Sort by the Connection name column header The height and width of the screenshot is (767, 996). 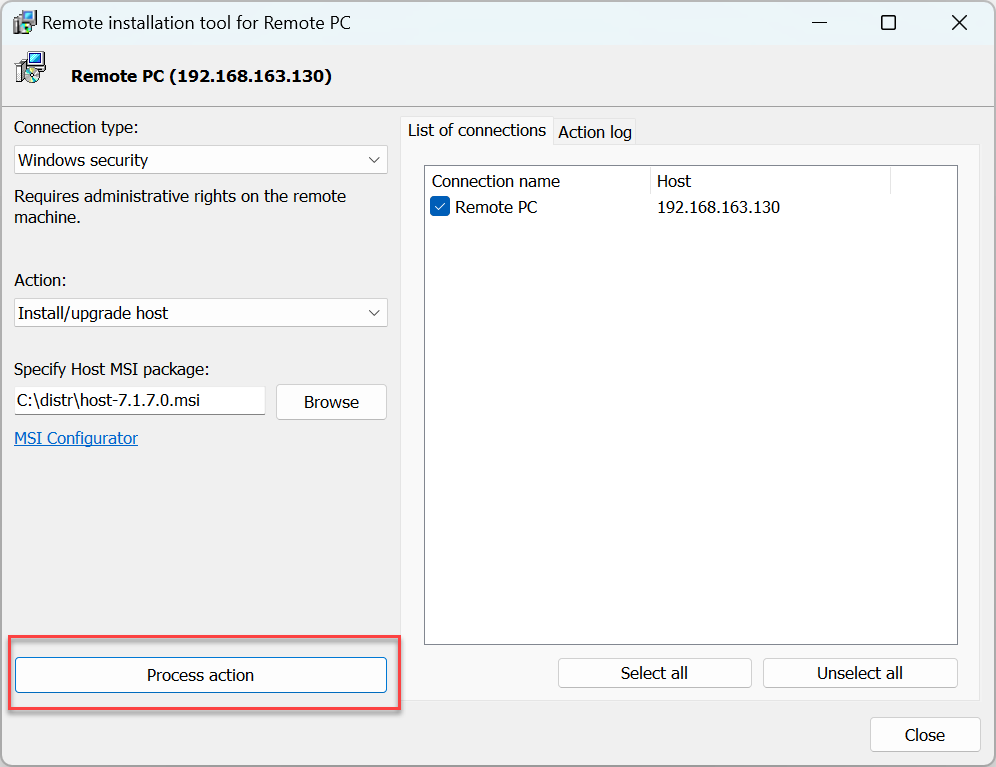point(537,181)
